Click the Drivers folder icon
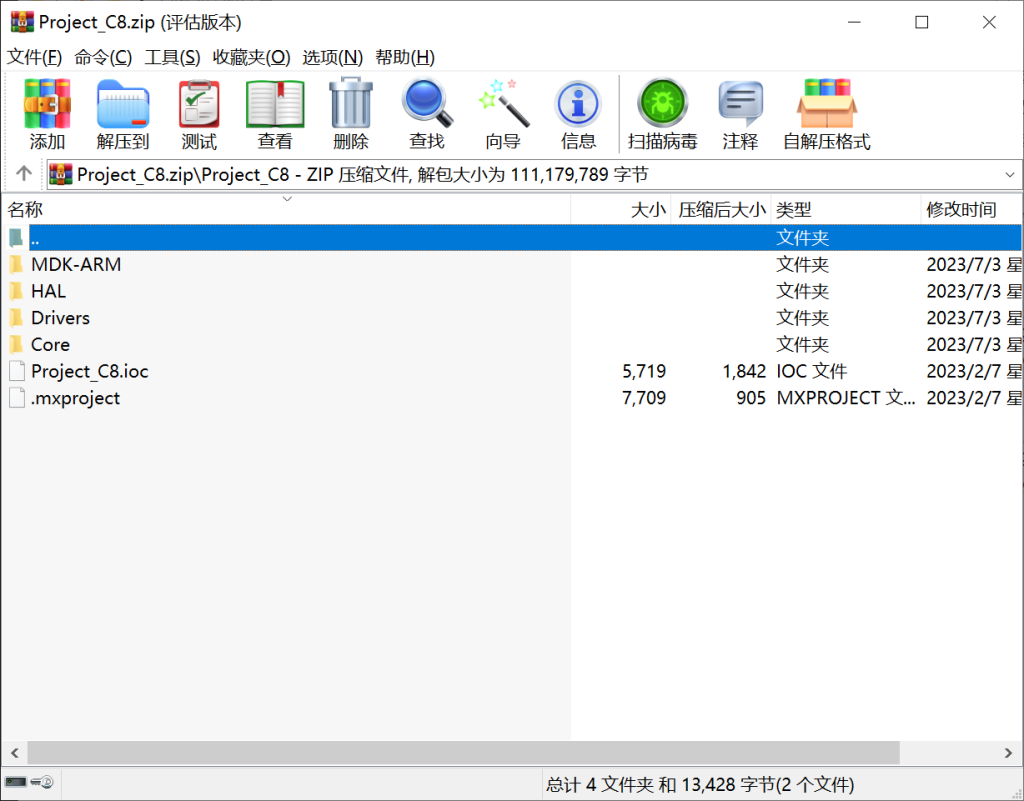The width and height of the screenshot is (1024, 801). (16, 318)
